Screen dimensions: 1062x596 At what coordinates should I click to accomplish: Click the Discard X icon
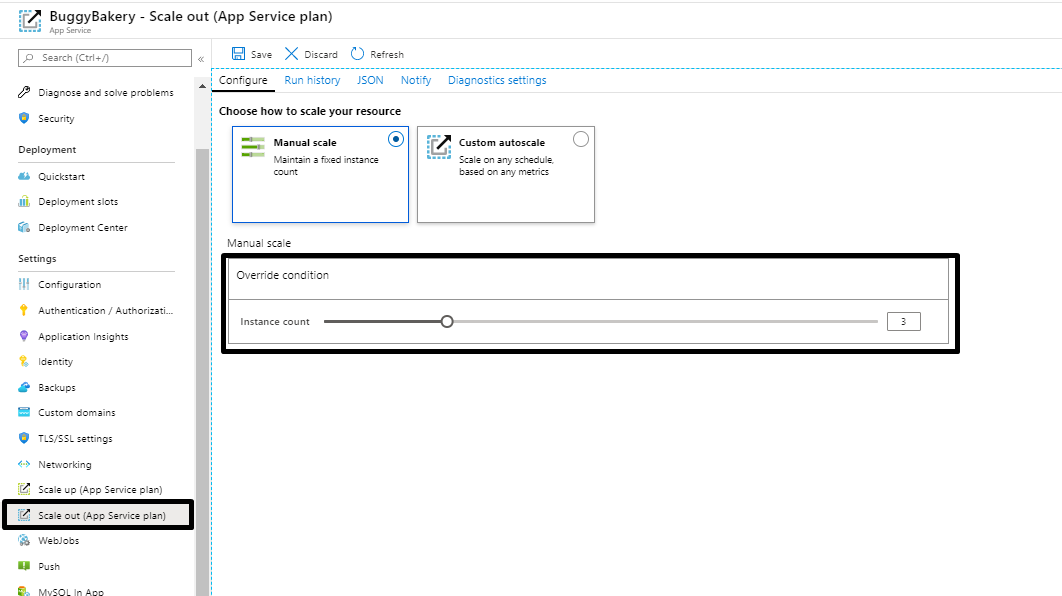click(292, 54)
